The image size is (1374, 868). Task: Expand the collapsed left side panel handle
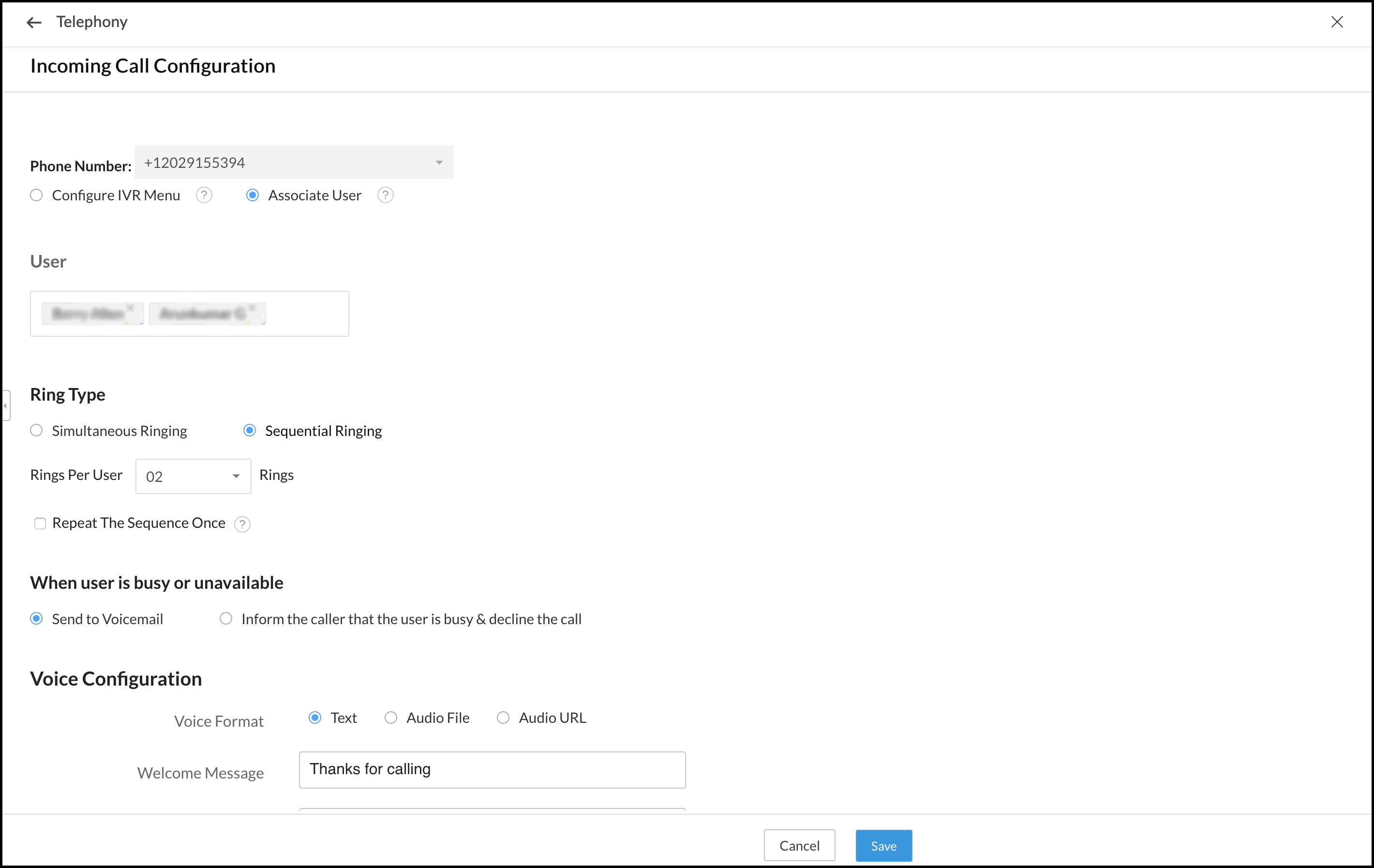[x=5, y=406]
